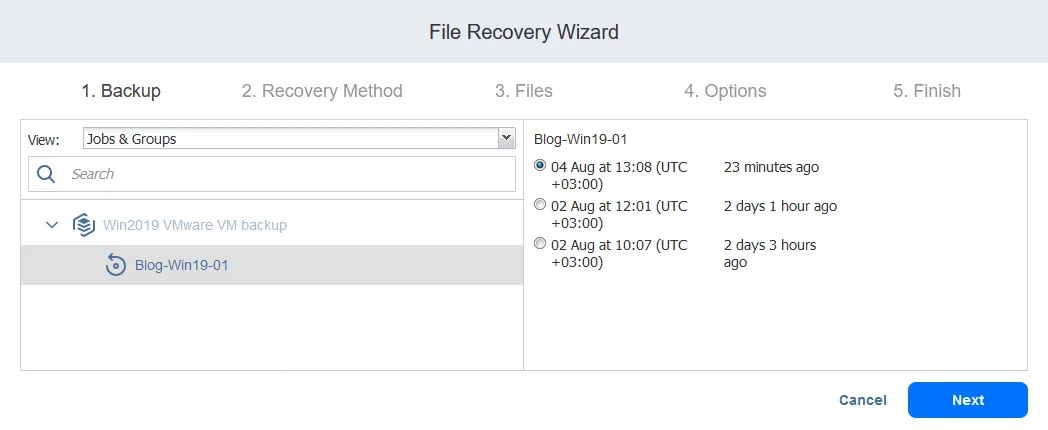Click the Win2019 VMware VM backup job icon
The image size is (1048, 430).
point(84,225)
